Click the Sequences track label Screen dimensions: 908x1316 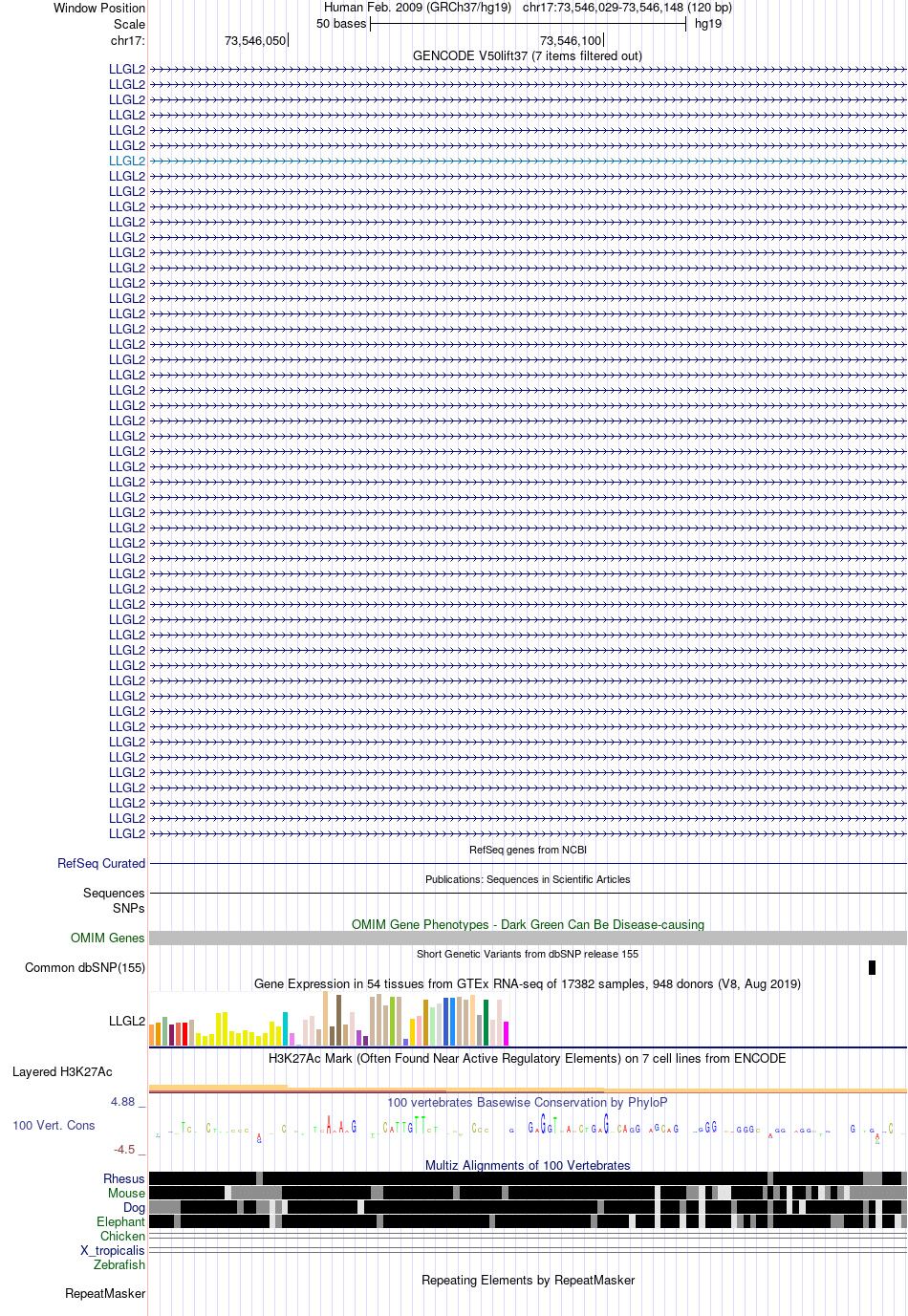114,893
